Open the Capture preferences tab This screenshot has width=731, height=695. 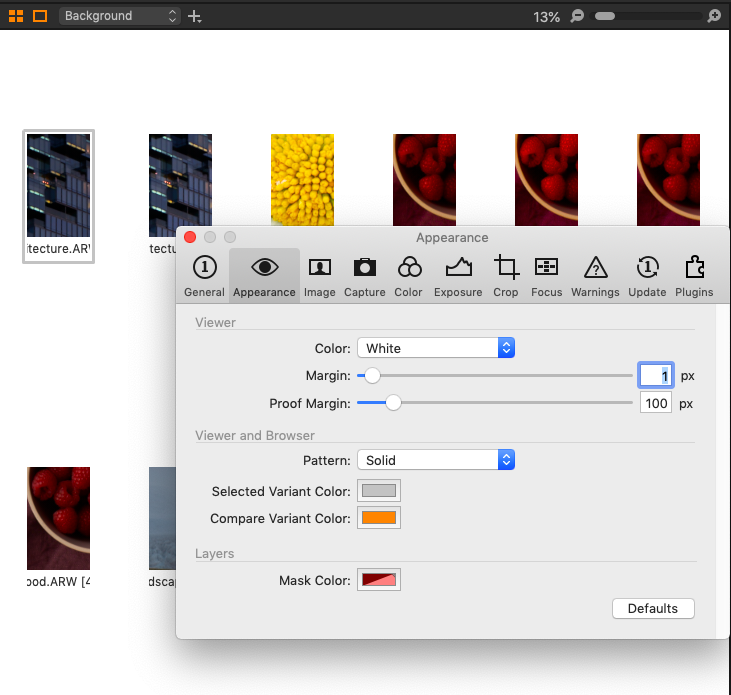point(365,276)
